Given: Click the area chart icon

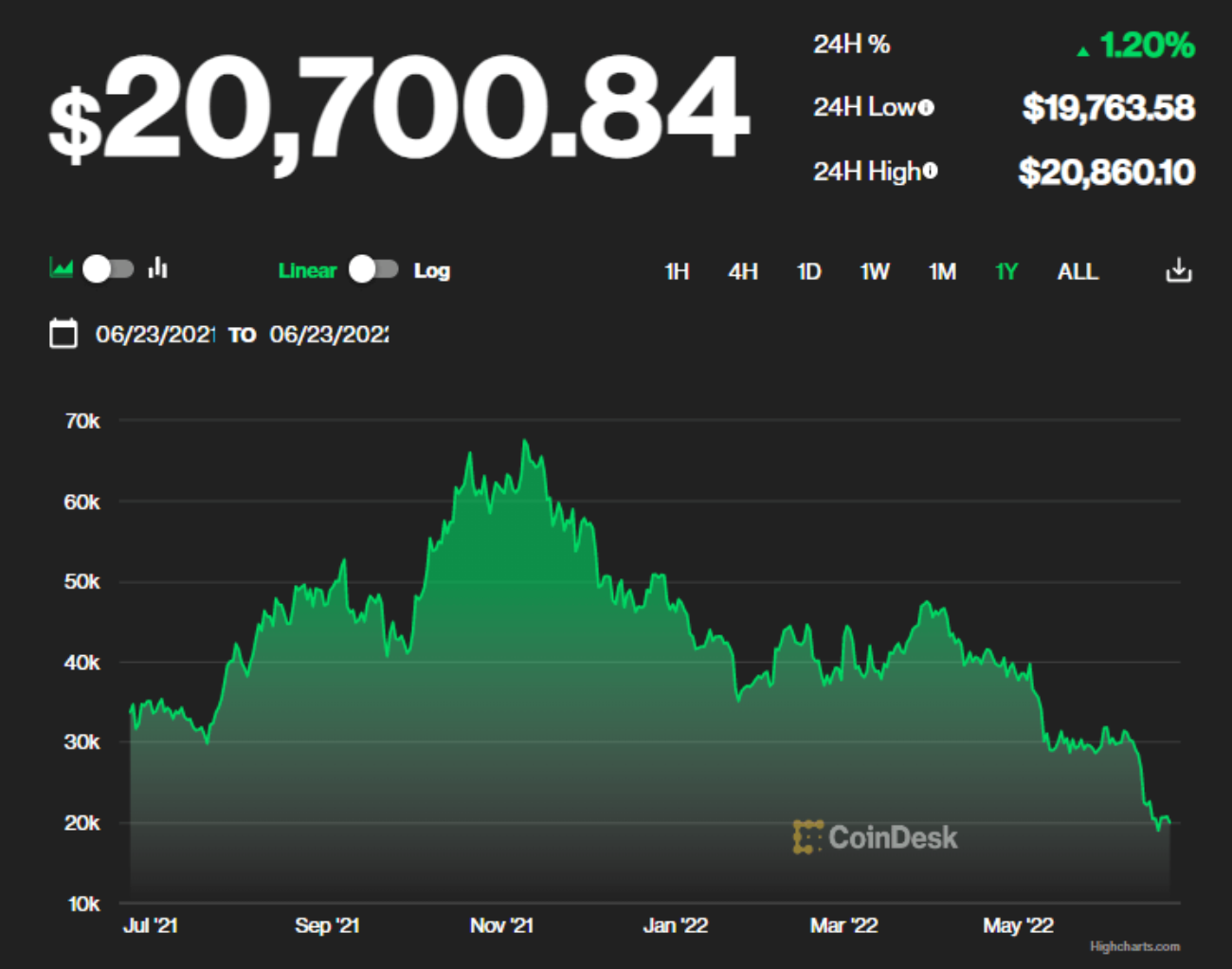Looking at the screenshot, I should pos(61,269).
